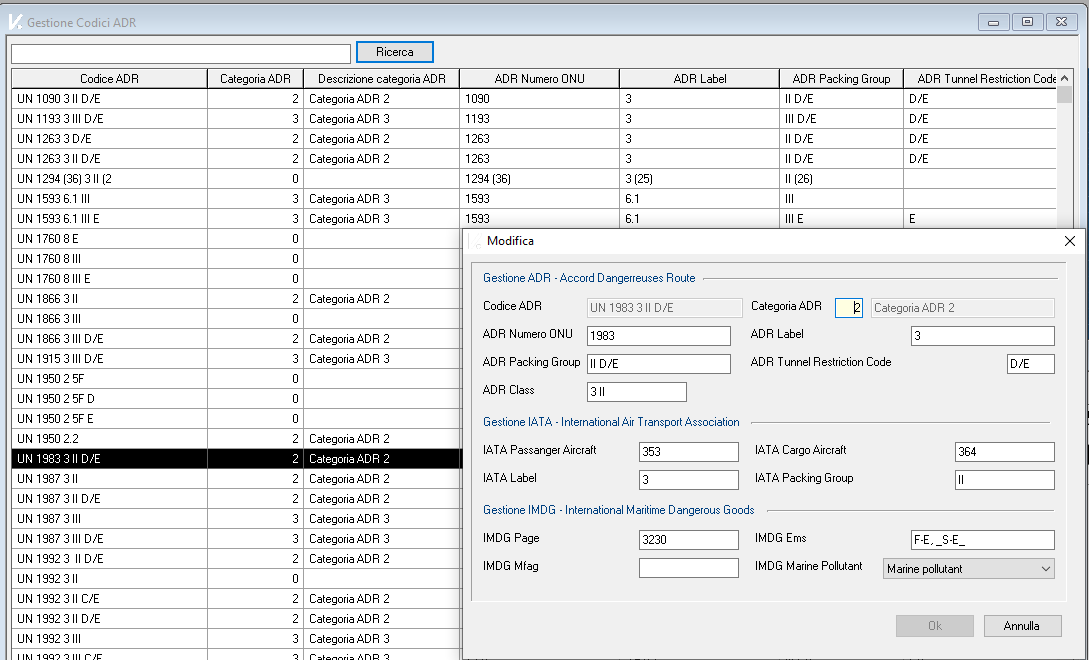Focus the ADR Label text field

pyautogui.click(x=982, y=336)
